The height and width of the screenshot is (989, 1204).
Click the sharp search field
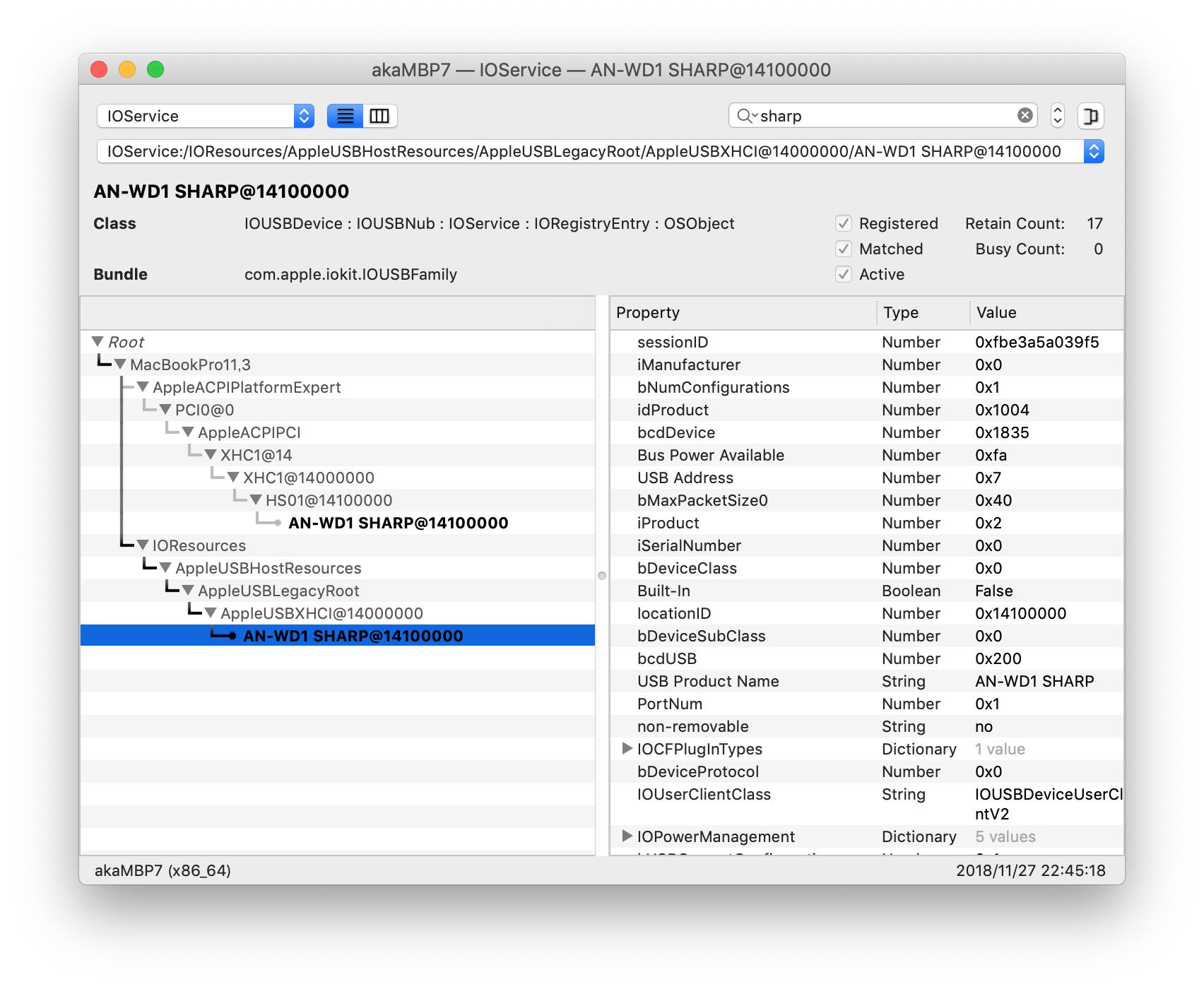point(883,116)
